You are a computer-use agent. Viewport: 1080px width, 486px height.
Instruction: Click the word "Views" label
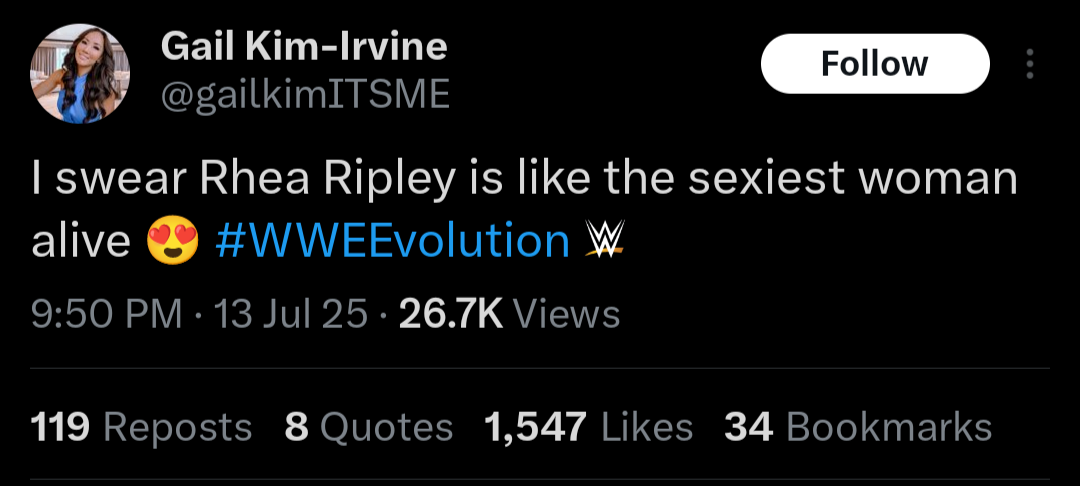coord(567,314)
